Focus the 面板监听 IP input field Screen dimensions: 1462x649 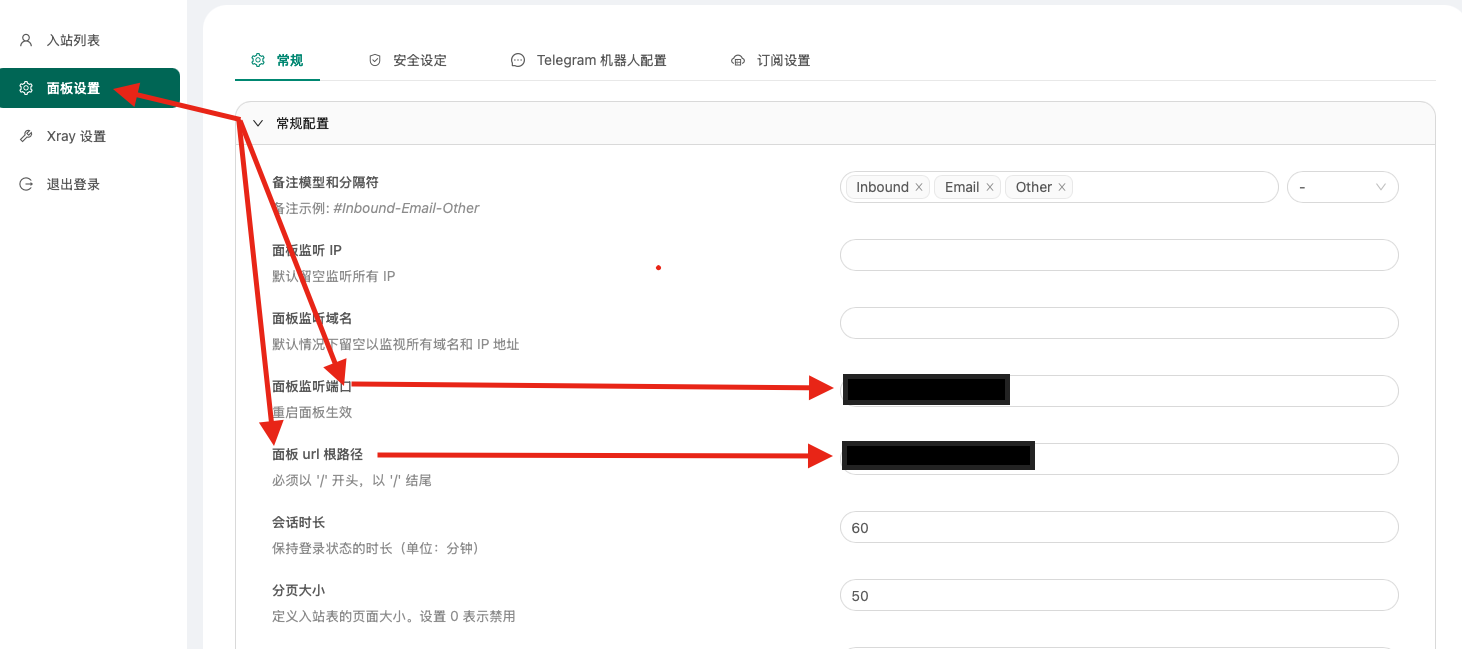click(1118, 255)
